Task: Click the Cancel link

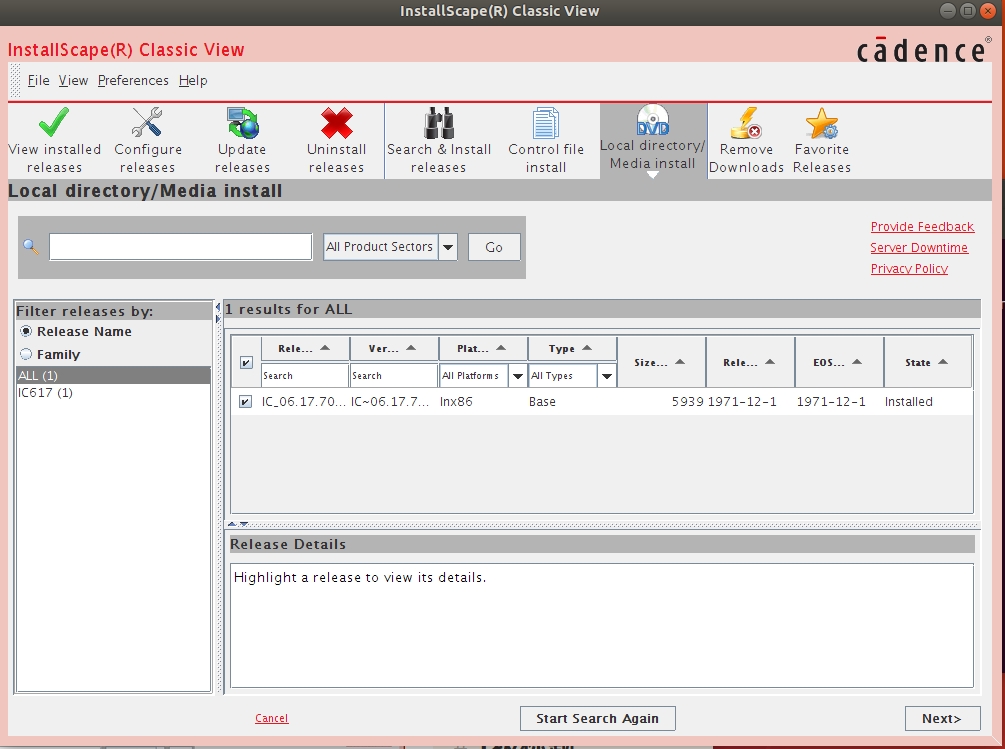Action: 272,718
